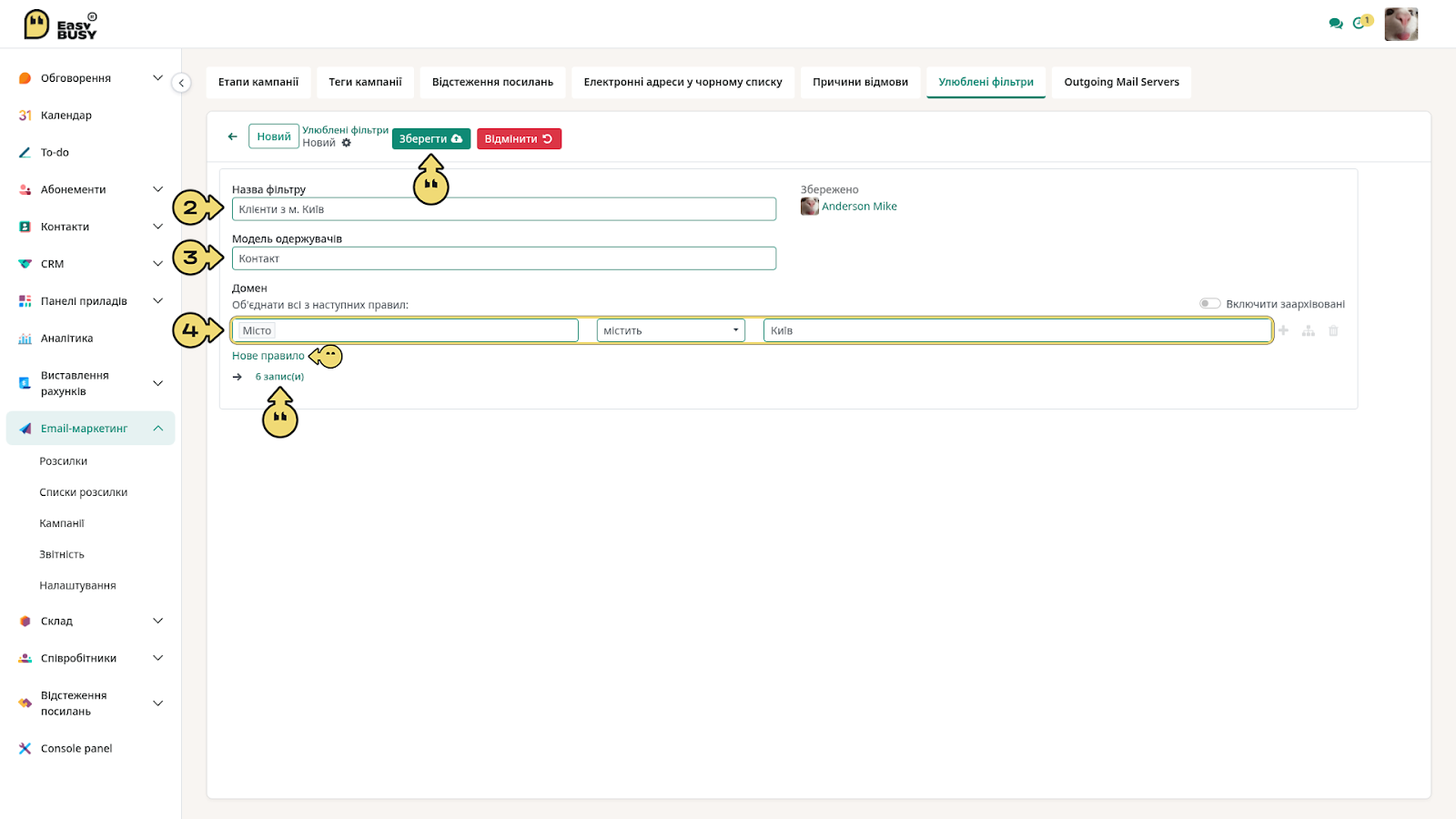This screenshot has height=819, width=1456.
Task: Click the Нове правило link
Action: 268,356
